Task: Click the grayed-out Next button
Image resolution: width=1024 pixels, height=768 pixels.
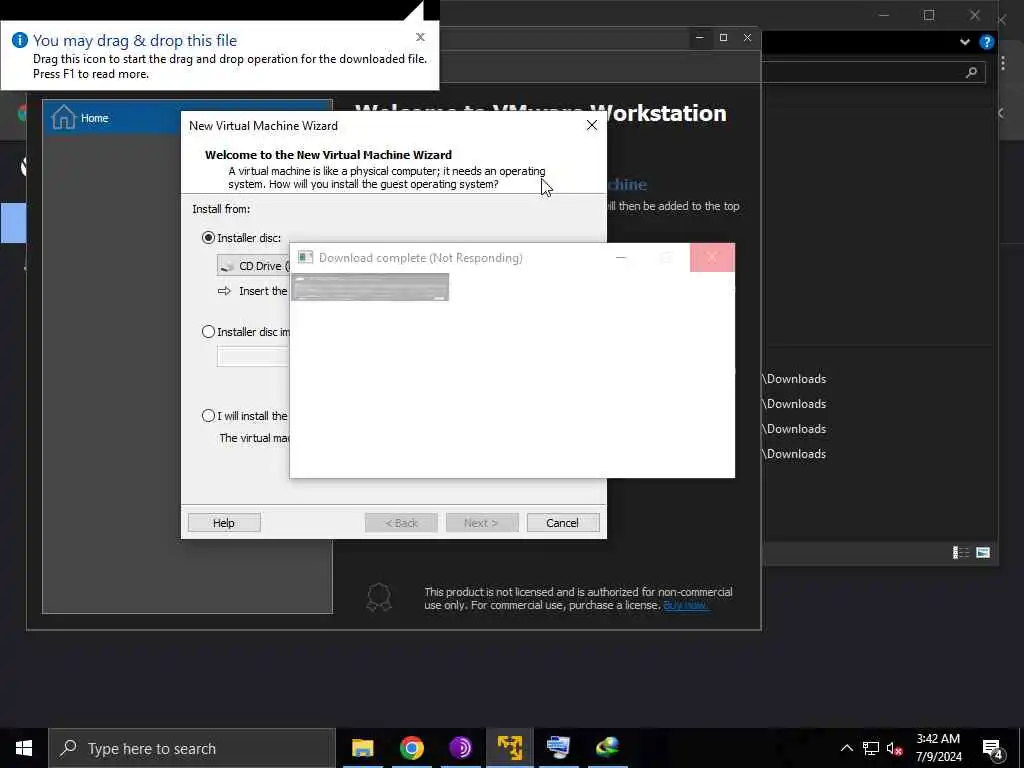Action: pyautogui.click(x=481, y=523)
